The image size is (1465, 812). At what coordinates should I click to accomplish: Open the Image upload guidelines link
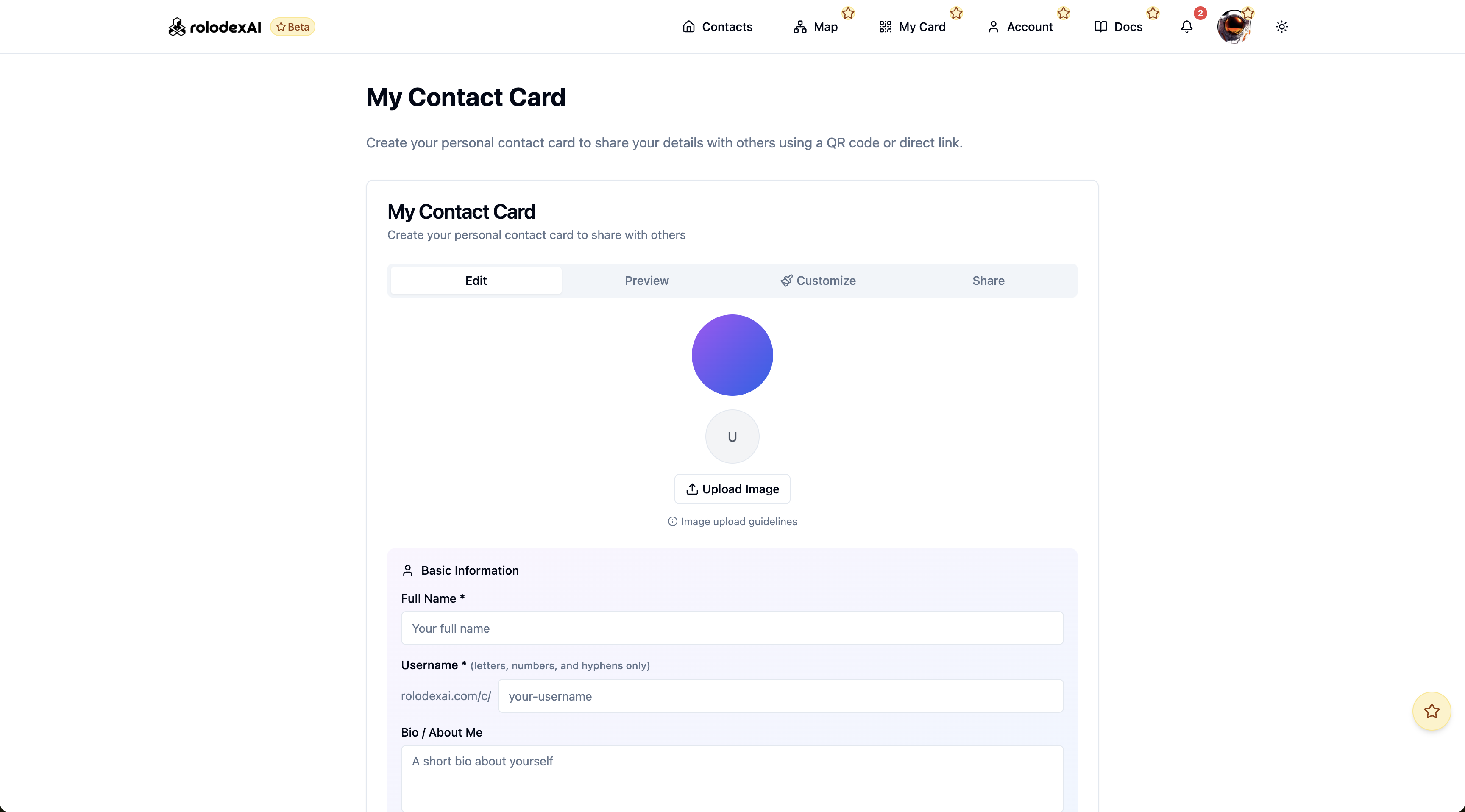point(739,521)
